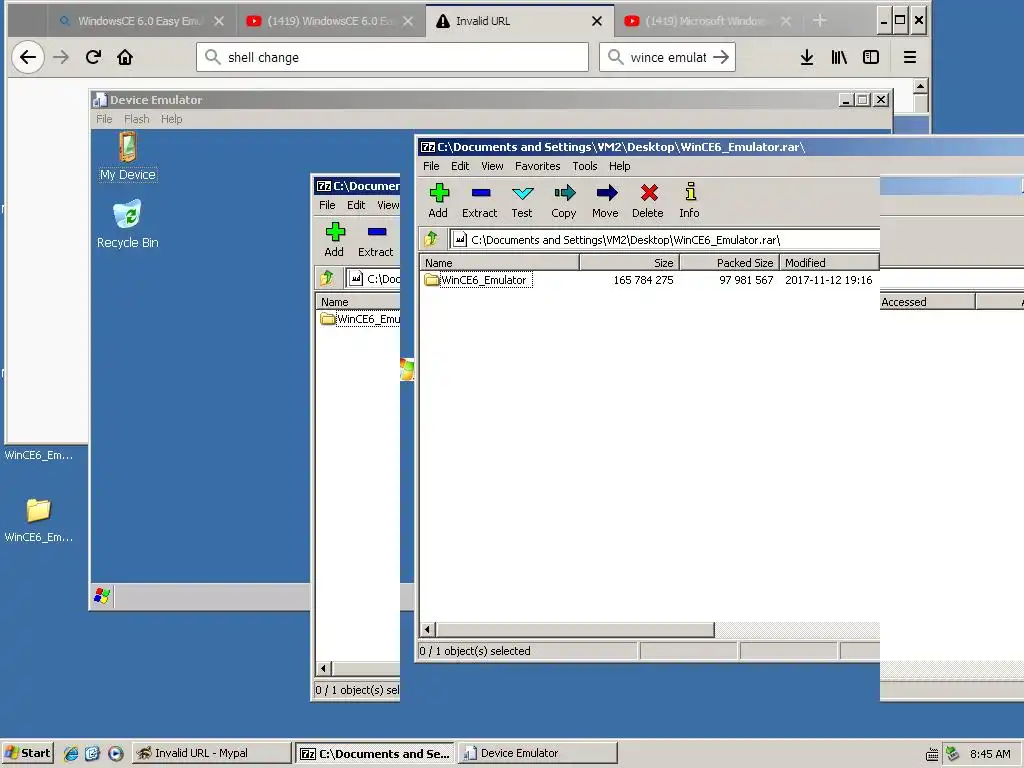The height and width of the screenshot is (768, 1024).
Task: Open browser downloads arrow
Action: [x=807, y=57]
